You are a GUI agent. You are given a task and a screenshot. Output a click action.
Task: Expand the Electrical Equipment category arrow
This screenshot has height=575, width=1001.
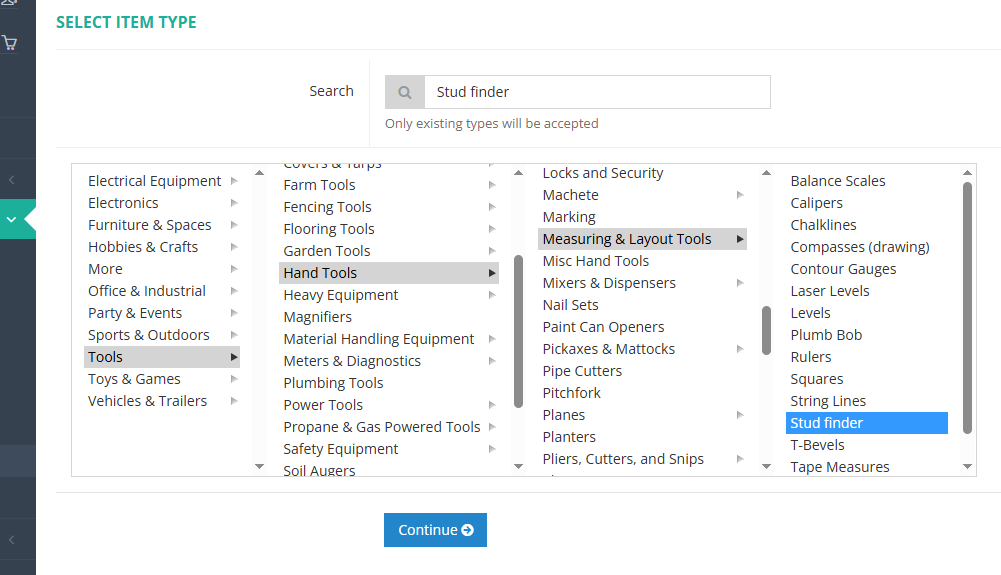tap(234, 181)
